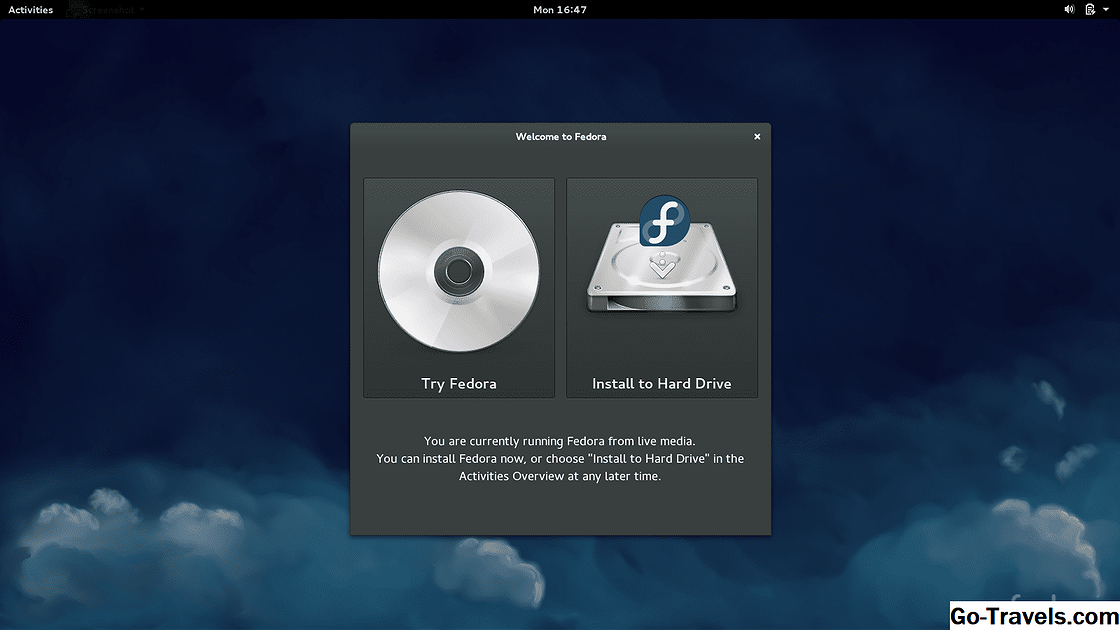Click the down-arrow emblem on the drive
Viewport: 1120px width, 630px height.
(x=660, y=268)
